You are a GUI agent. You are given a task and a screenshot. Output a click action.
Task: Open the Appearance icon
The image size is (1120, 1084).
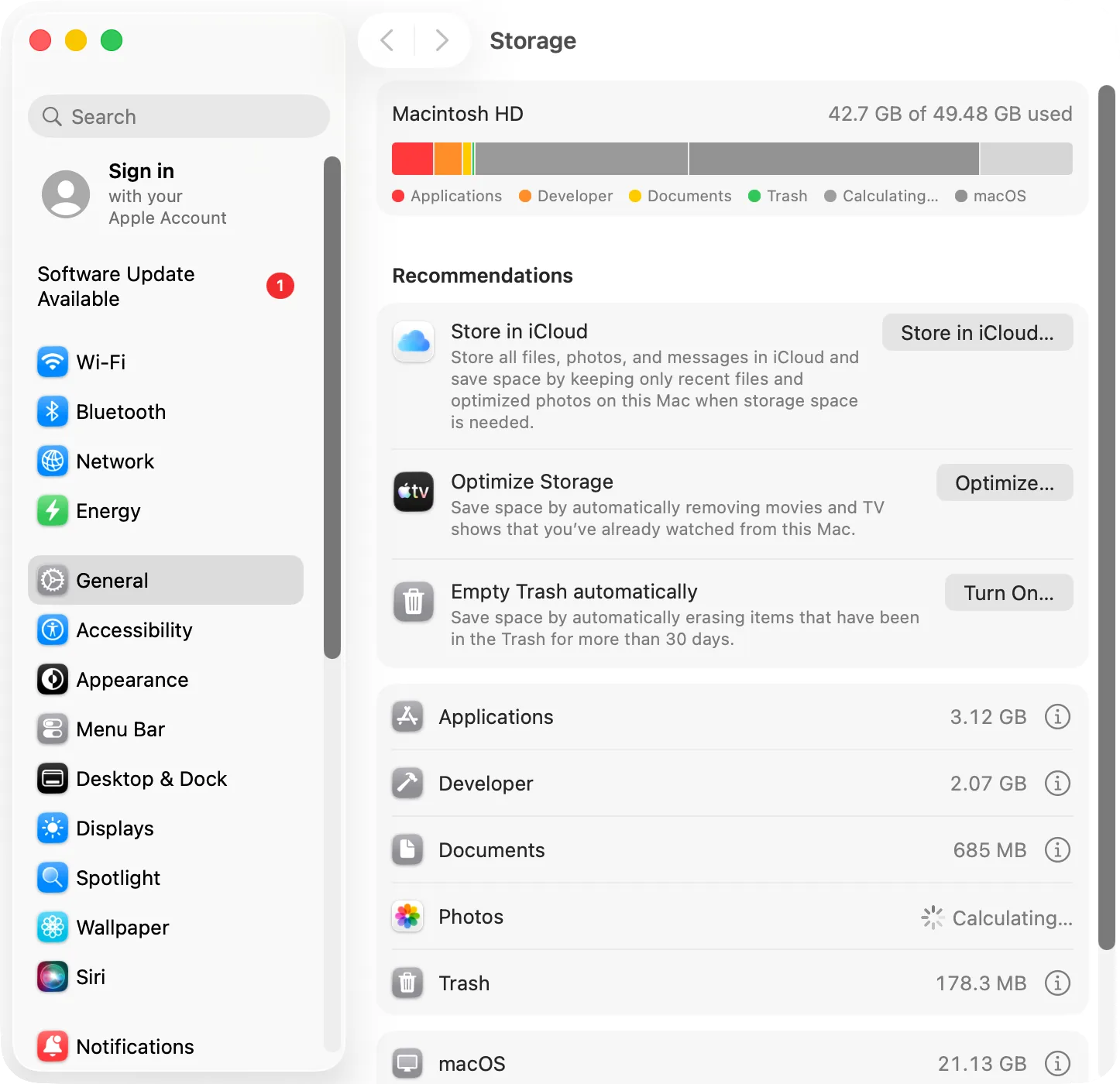coord(53,679)
